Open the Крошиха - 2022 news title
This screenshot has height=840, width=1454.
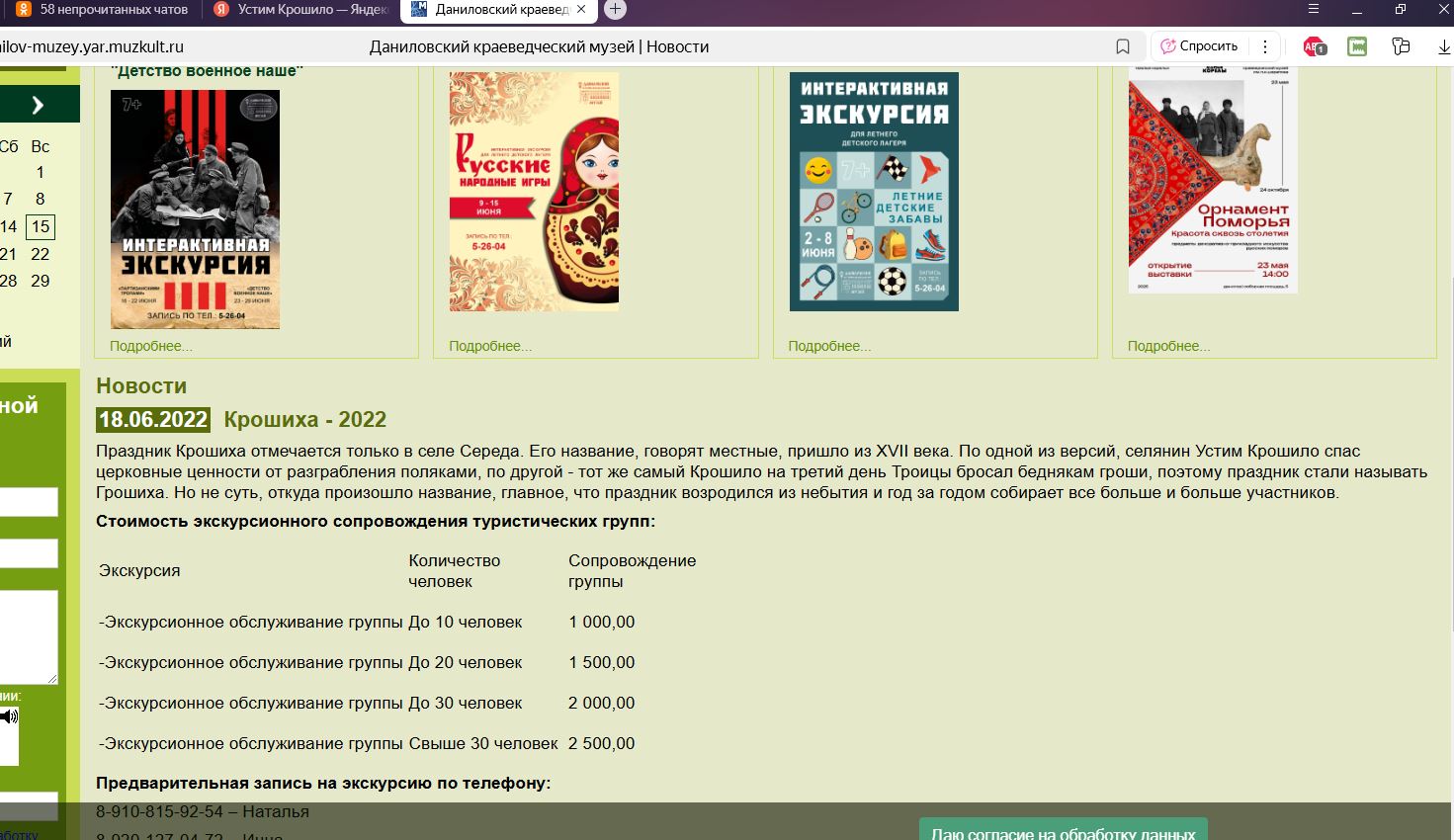(x=304, y=419)
